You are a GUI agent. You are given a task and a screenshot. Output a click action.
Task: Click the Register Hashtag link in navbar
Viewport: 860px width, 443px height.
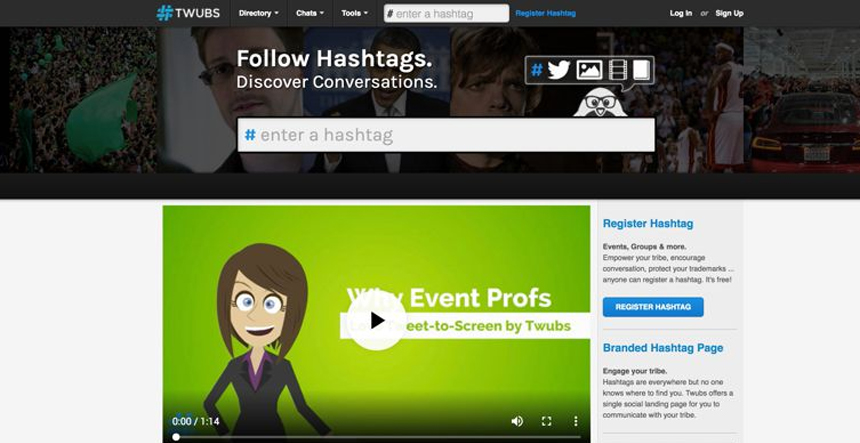[546, 13]
